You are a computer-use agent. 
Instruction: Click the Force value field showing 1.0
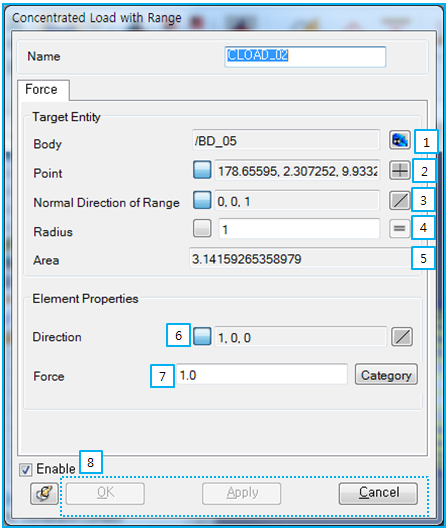262,374
